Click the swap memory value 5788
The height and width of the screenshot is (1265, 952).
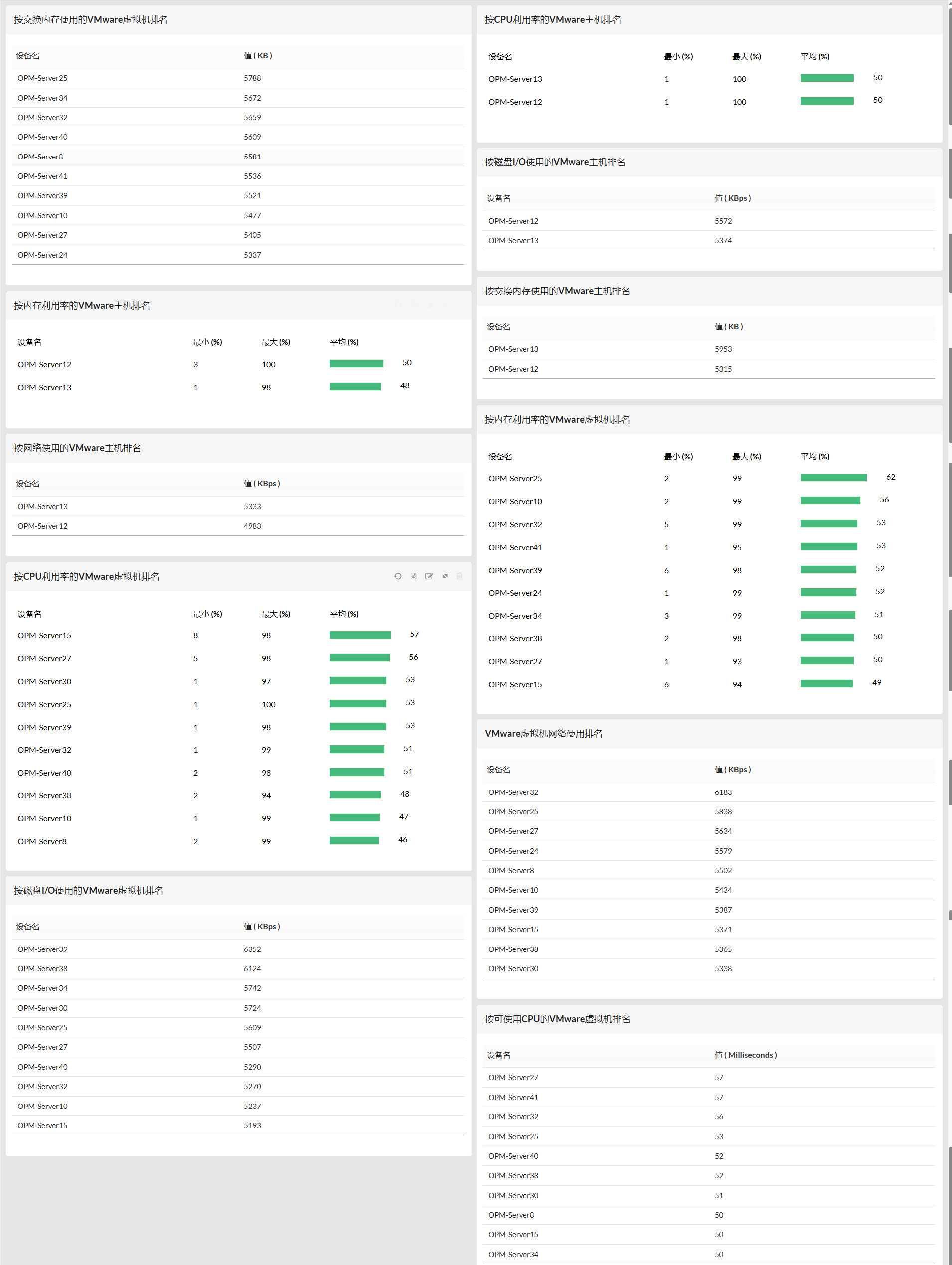coord(252,78)
